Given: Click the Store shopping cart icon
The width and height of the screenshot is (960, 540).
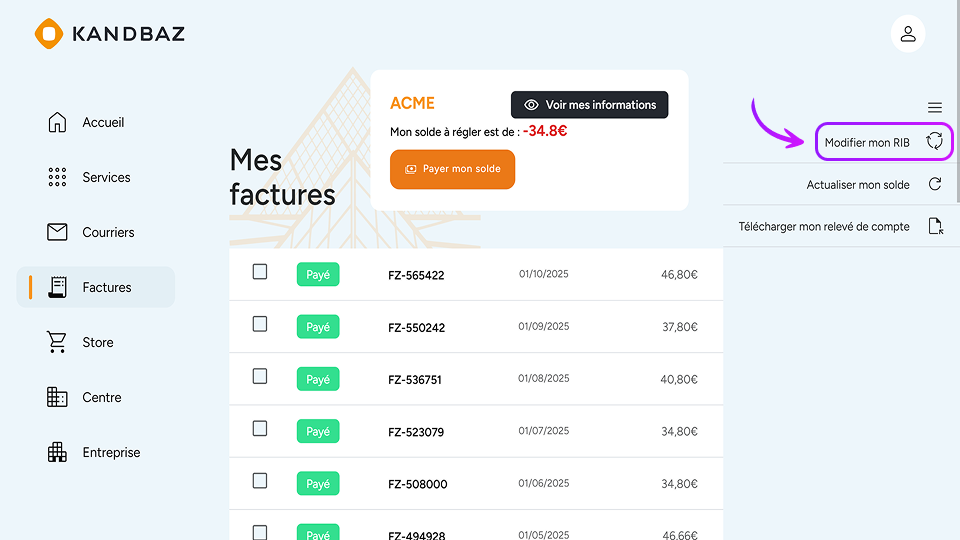Looking at the screenshot, I should coord(57,342).
